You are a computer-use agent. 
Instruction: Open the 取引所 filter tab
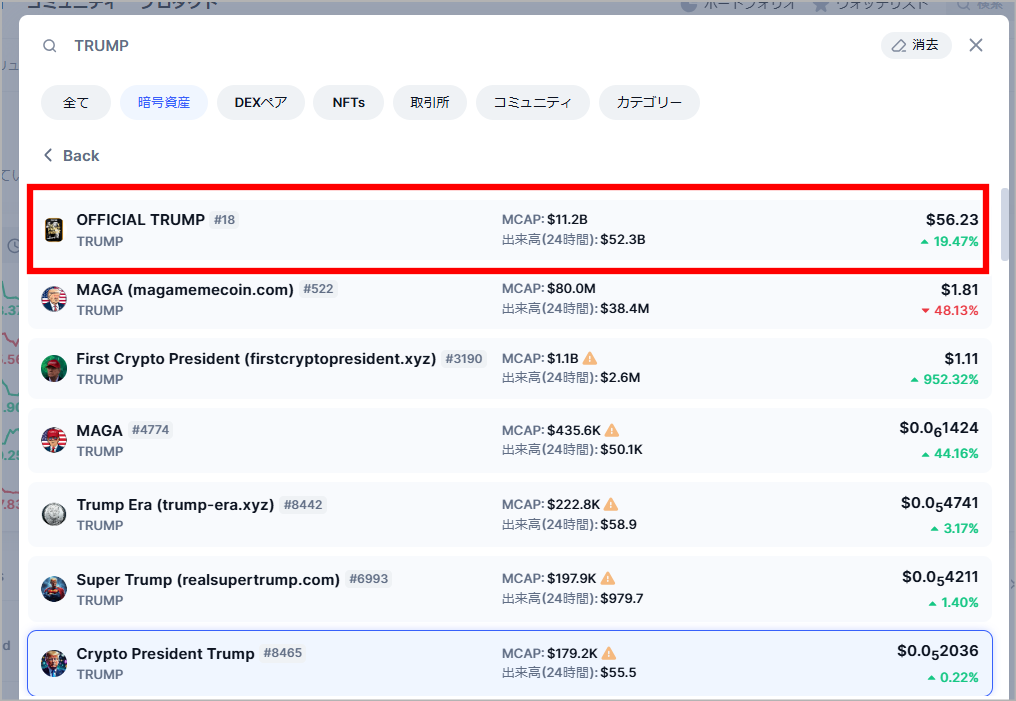coord(430,102)
